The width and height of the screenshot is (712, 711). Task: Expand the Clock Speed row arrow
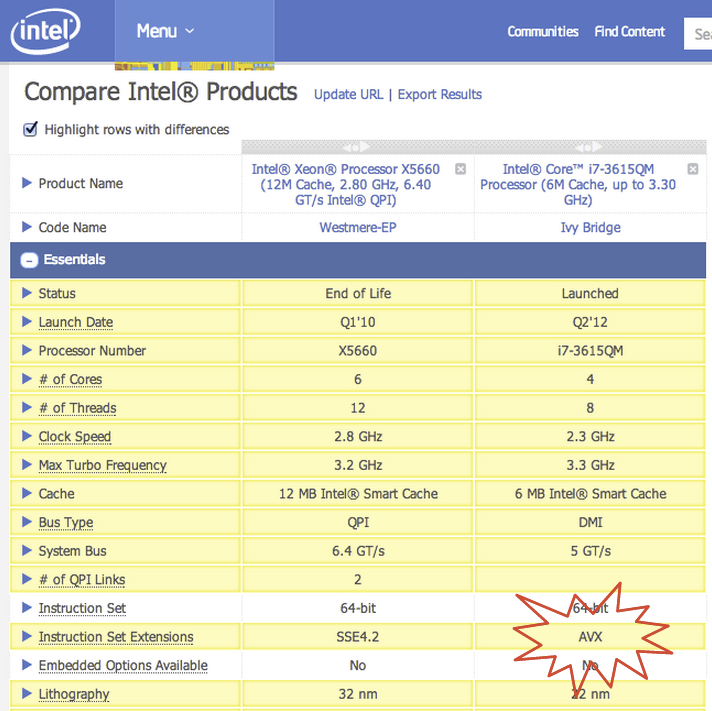(27, 436)
